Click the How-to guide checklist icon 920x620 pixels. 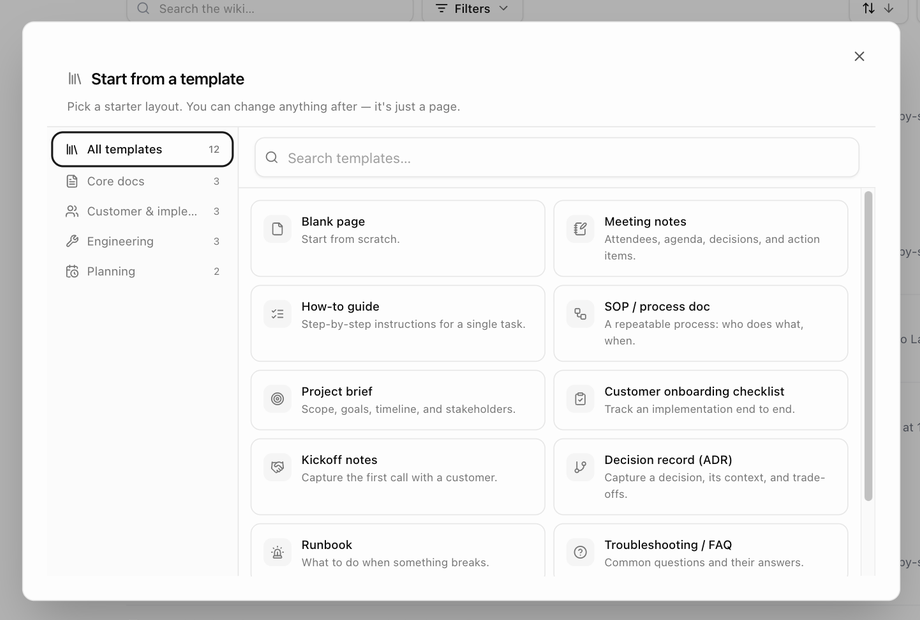click(x=278, y=314)
